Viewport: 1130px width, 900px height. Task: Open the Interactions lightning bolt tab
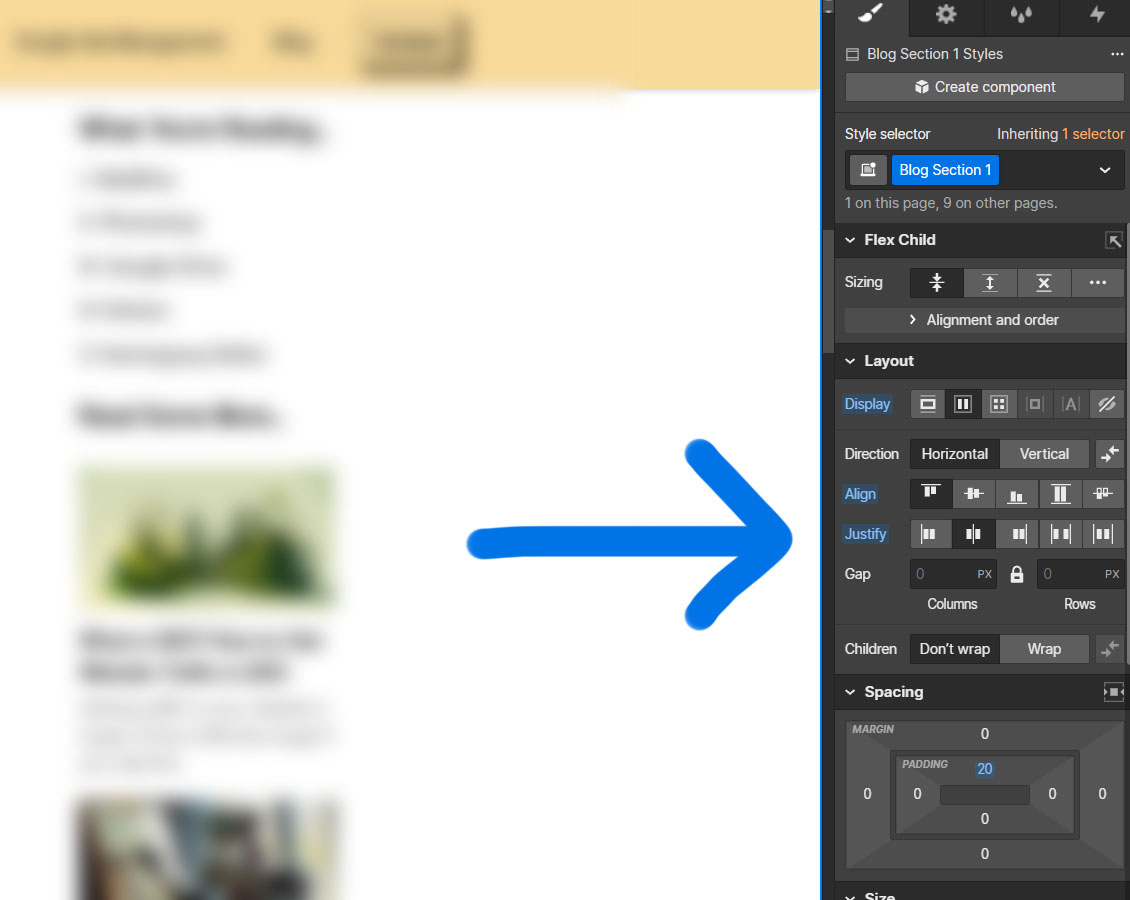1097,14
